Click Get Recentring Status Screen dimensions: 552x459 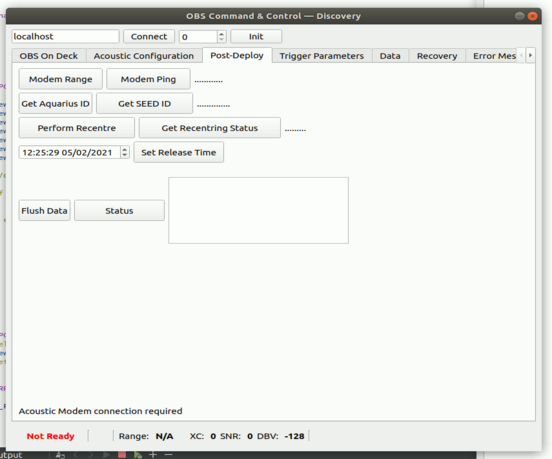[x=209, y=128]
